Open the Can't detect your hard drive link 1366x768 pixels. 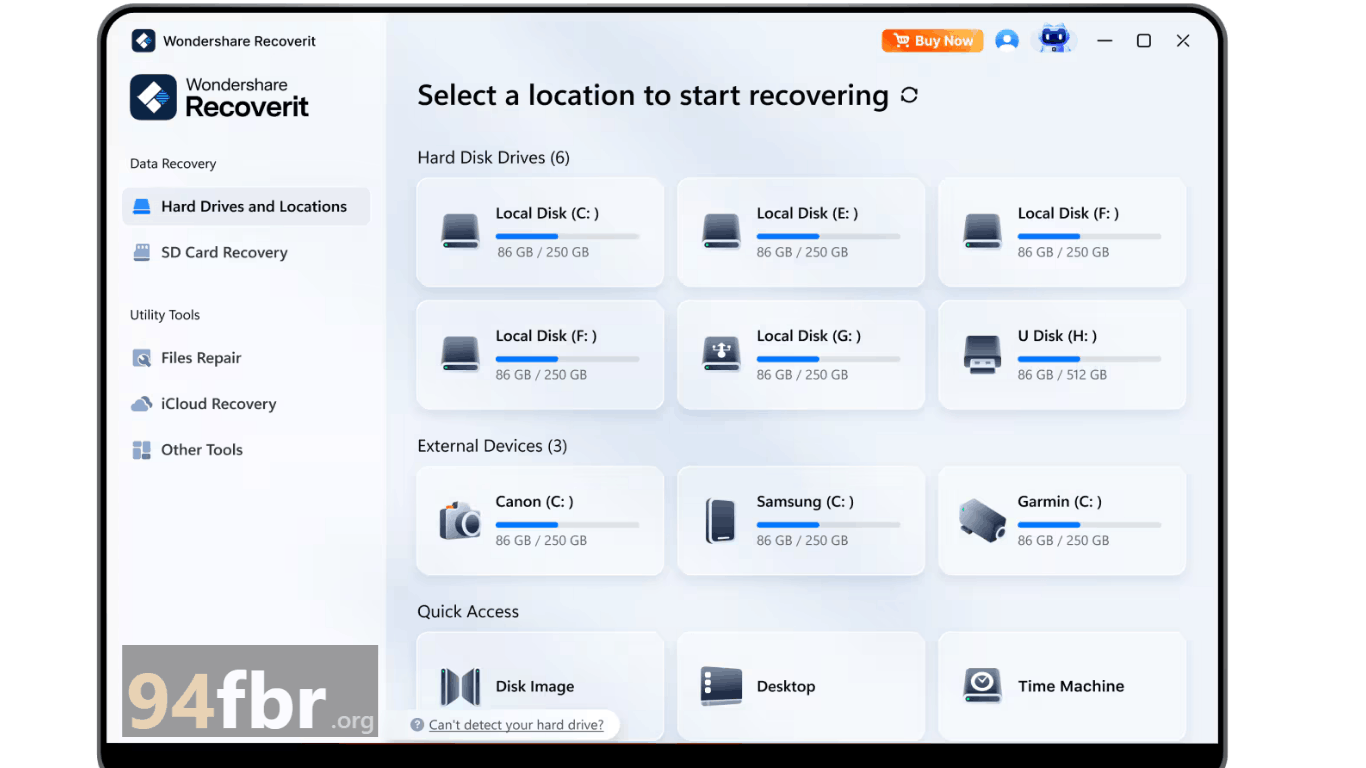(x=516, y=725)
